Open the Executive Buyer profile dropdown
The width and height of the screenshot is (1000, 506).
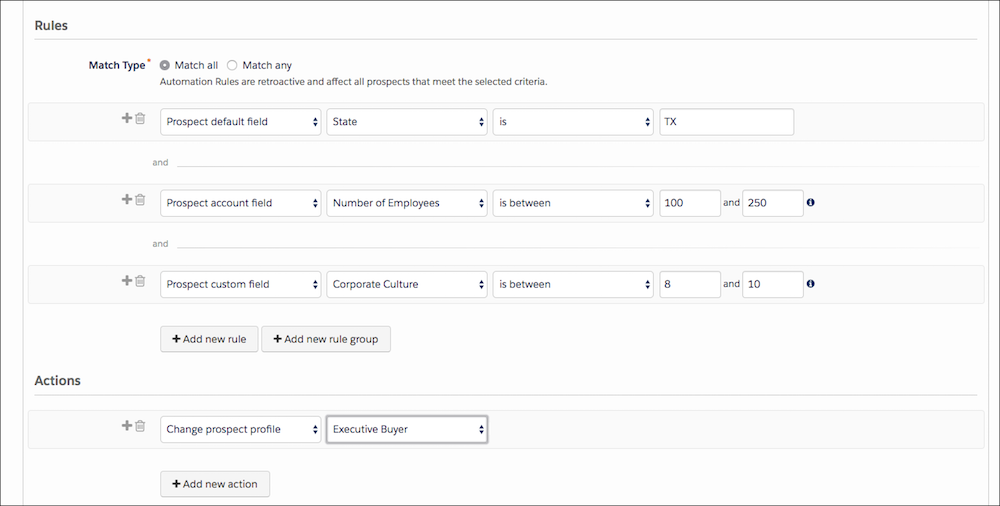pyautogui.click(x=407, y=429)
